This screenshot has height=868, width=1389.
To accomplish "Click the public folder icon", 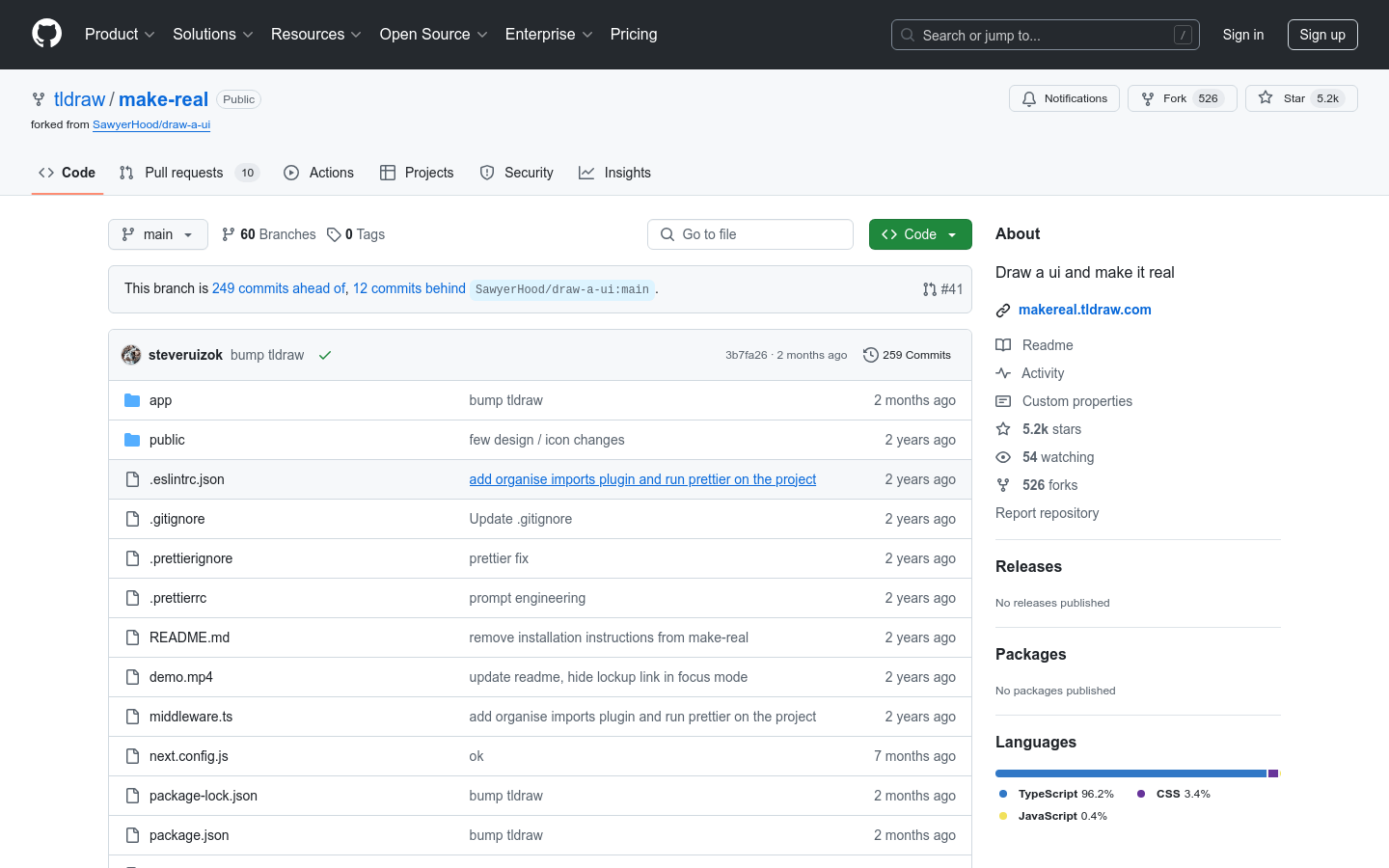I will (132, 440).
